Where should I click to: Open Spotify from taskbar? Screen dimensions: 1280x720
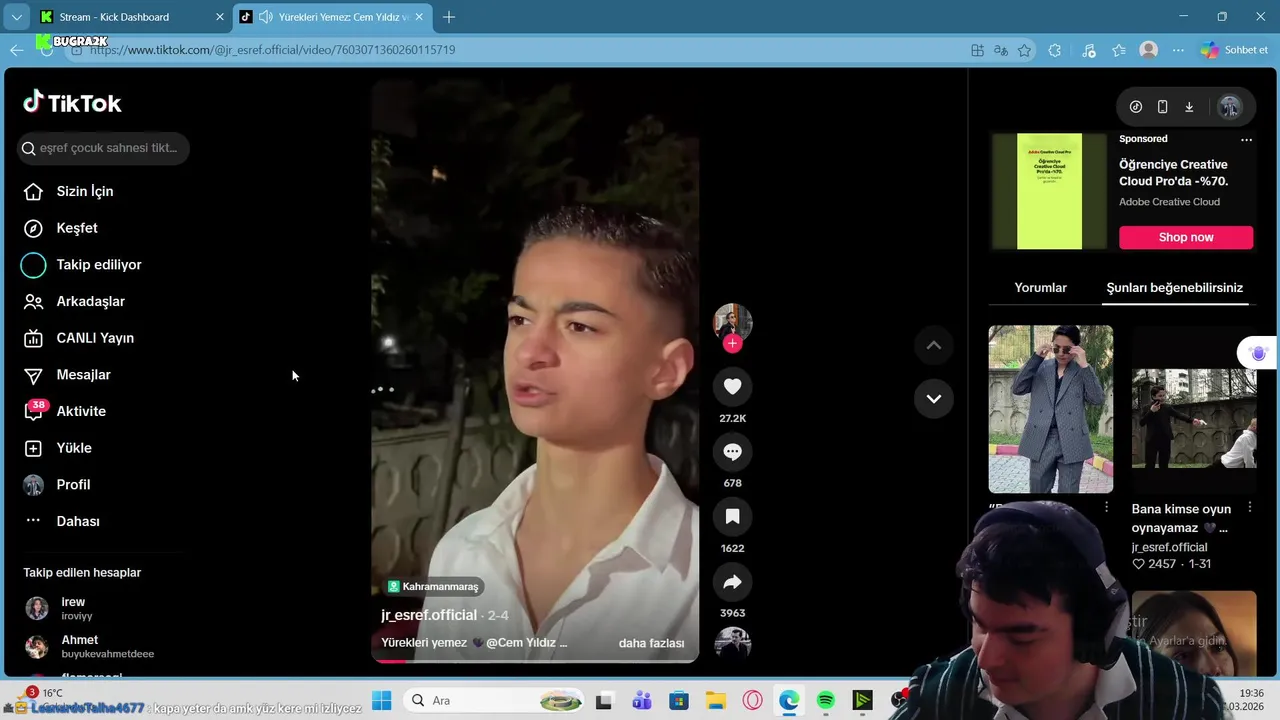(826, 700)
